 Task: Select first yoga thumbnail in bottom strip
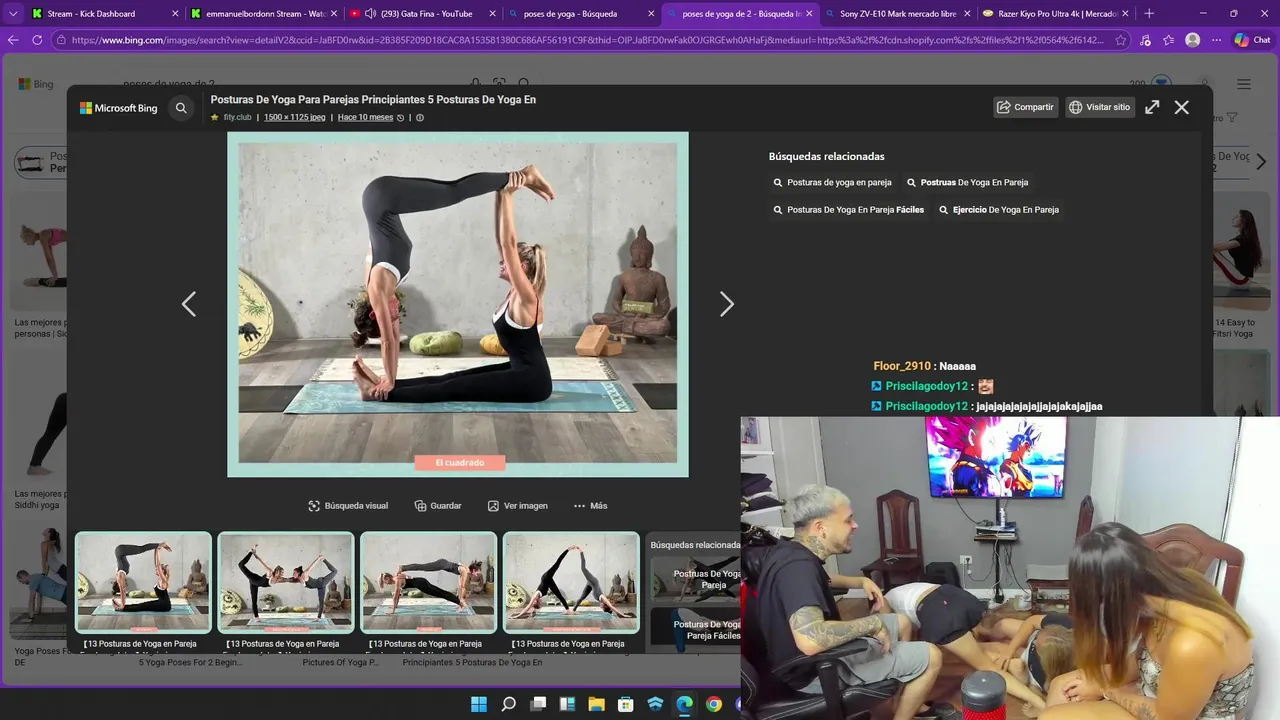pos(143,582)
